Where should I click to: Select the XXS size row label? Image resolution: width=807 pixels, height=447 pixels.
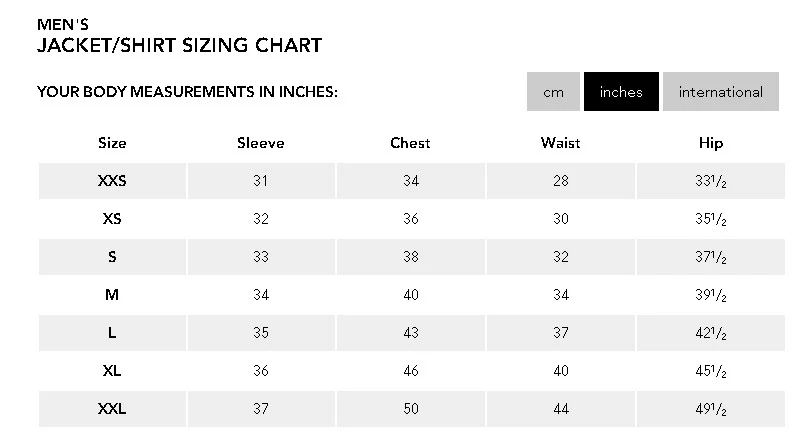pyautogui.click(x=112, y=181)
